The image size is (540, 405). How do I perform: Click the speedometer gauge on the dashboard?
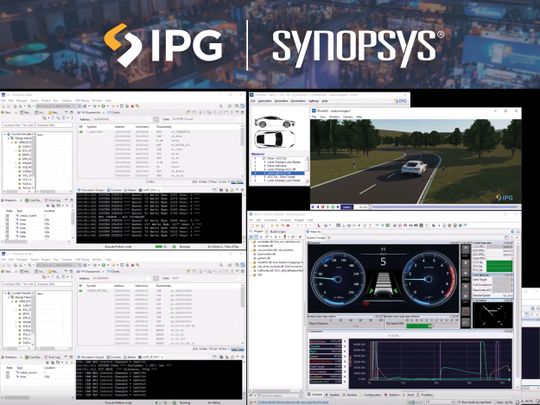click(x=337, y=279)
